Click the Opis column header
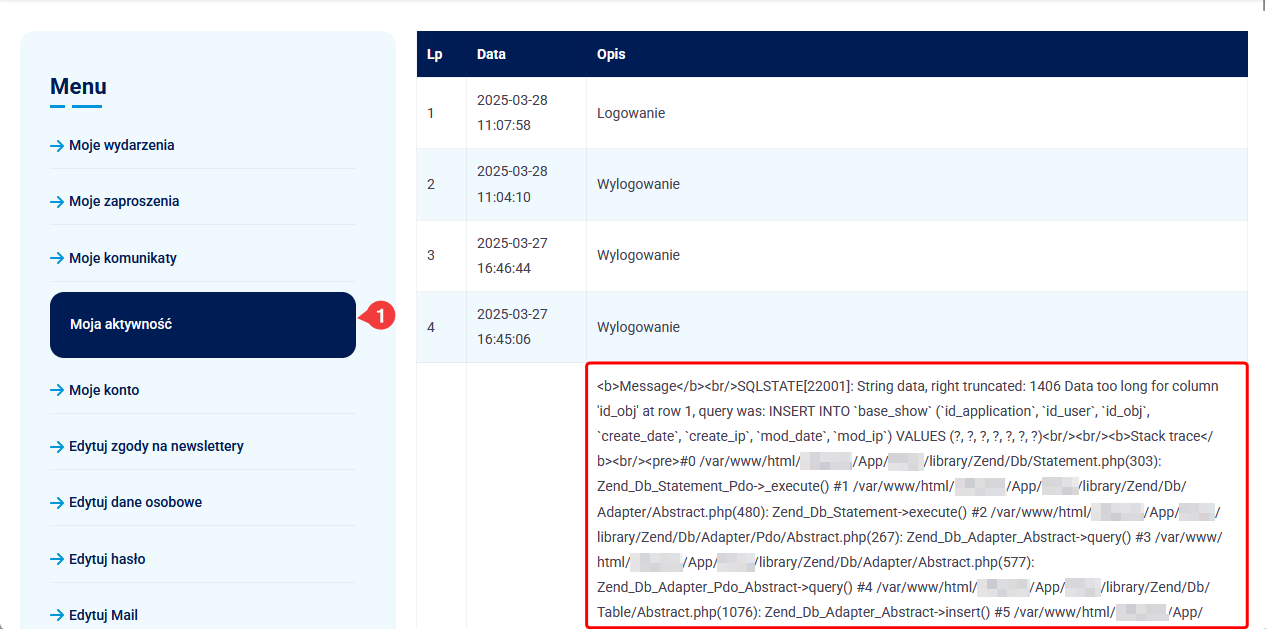This screenshot has width=1266, height=629. tap(611, 54)
